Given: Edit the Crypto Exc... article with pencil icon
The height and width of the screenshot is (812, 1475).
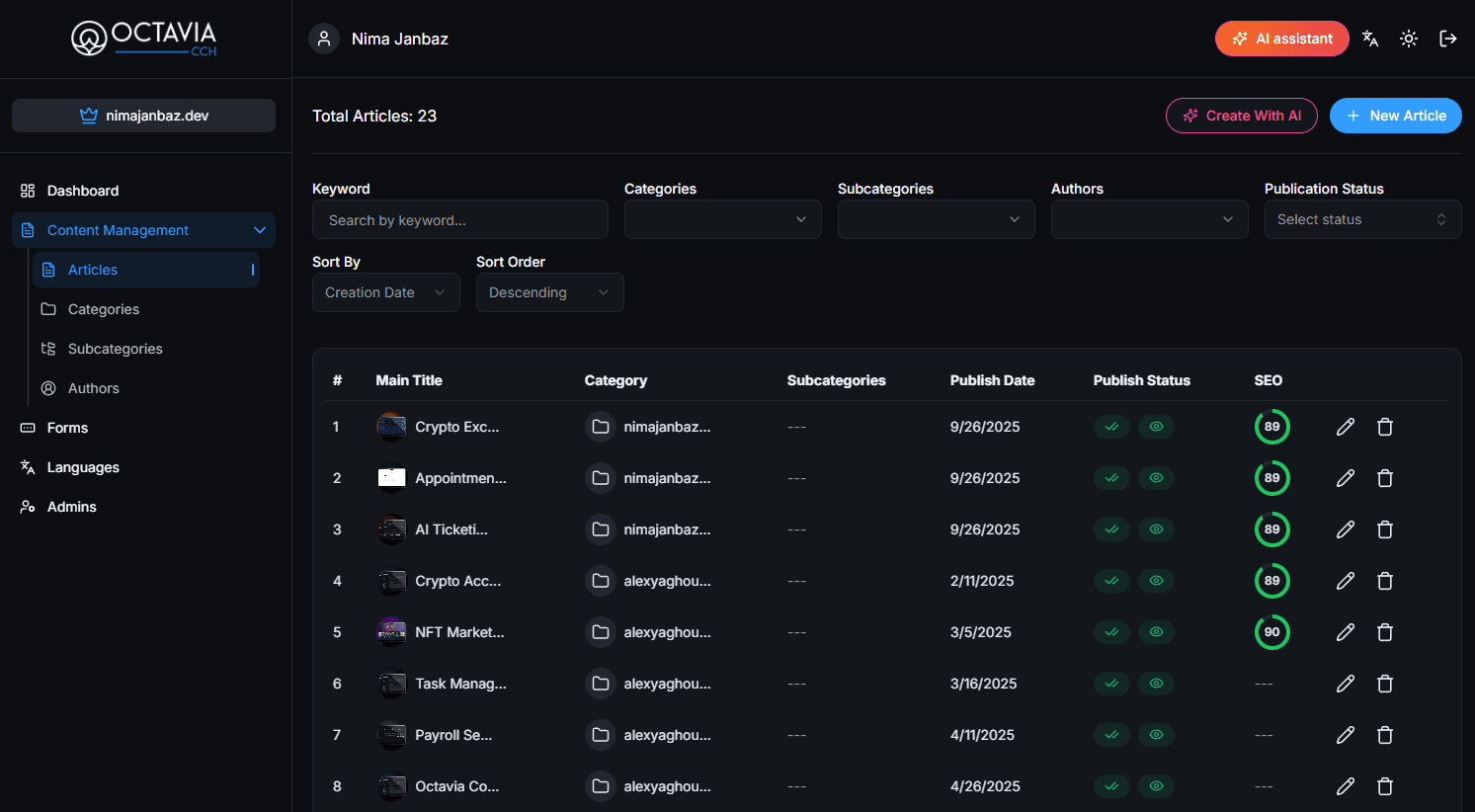Looking at the screenshot, I should [x=1346, y=427].
